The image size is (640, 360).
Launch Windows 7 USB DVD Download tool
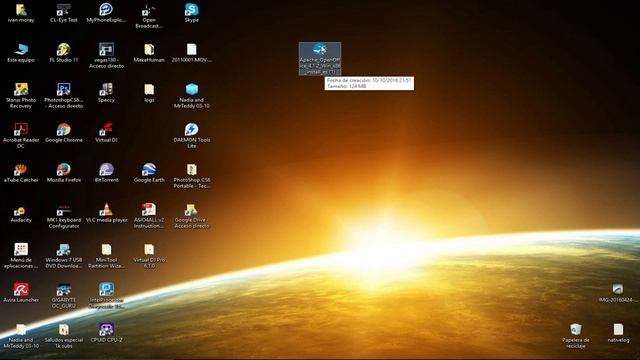(x=64, y=250)
